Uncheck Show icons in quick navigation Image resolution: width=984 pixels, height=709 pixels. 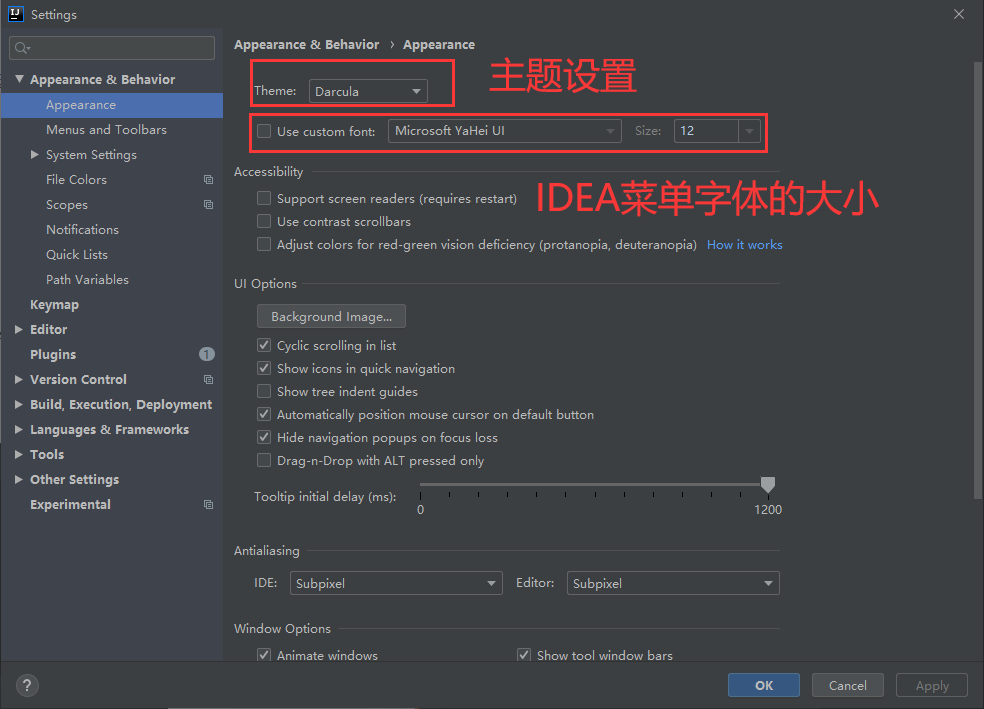click(x=264, y=368)
